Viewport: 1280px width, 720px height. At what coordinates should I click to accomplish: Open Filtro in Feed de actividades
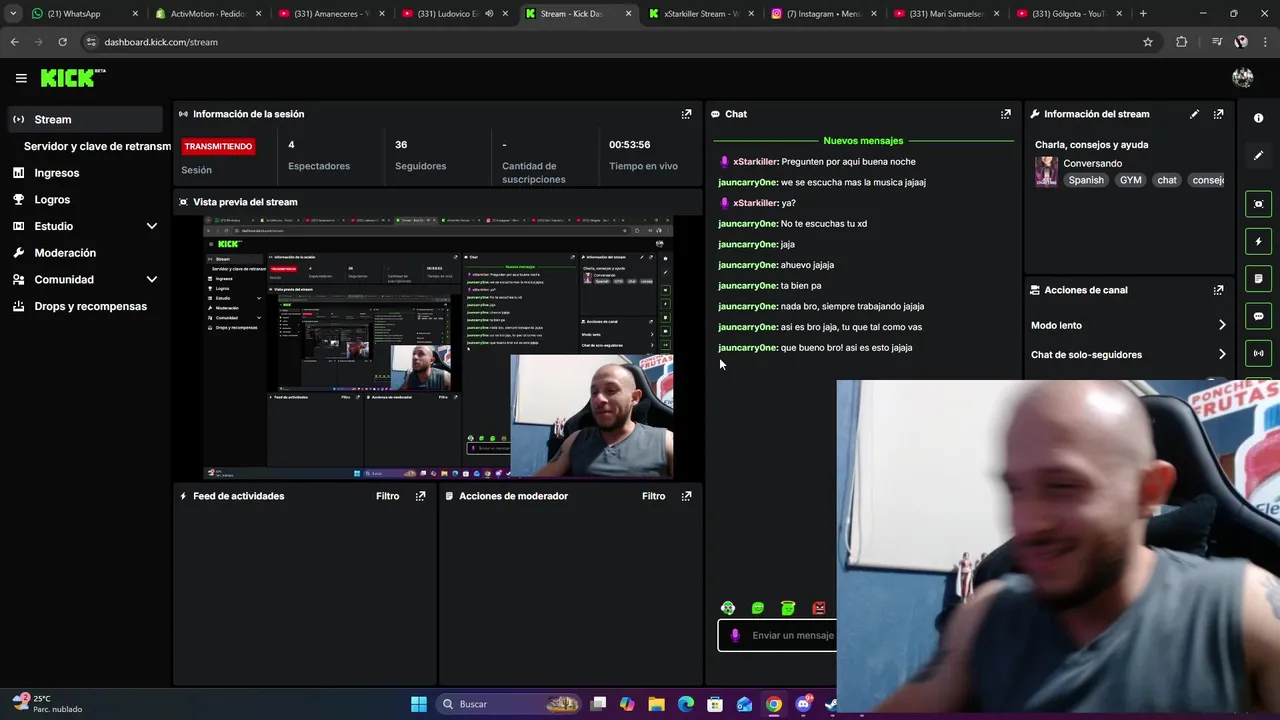pos(387,496)
